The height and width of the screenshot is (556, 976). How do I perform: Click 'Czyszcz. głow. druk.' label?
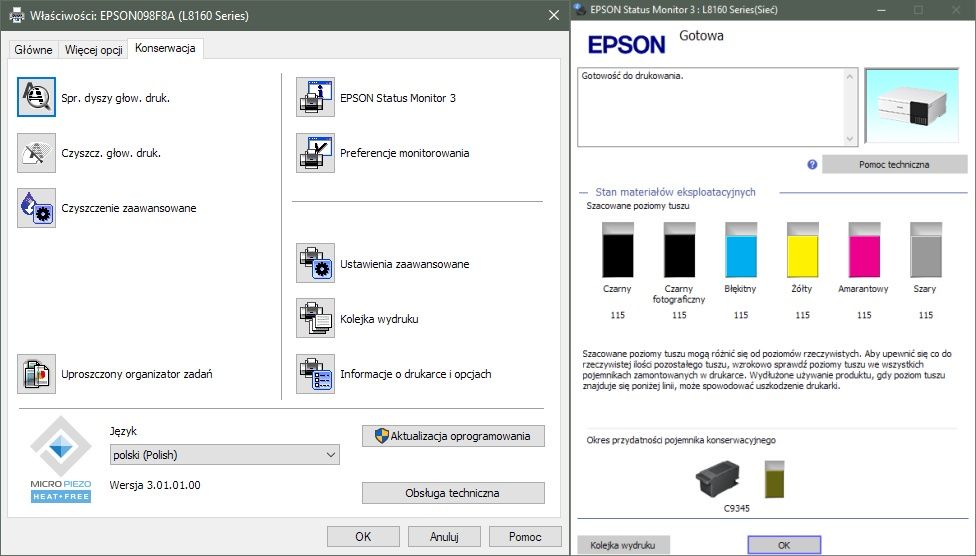tap(111, 153)
